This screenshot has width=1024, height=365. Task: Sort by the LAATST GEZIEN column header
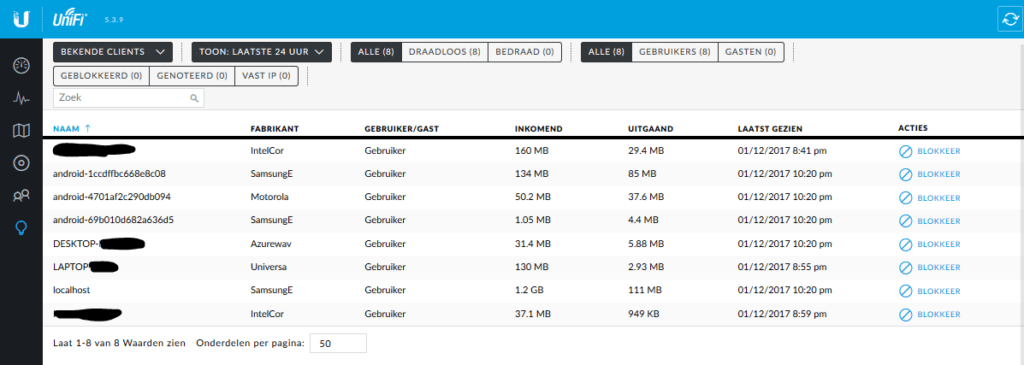(x=770, y=129)
